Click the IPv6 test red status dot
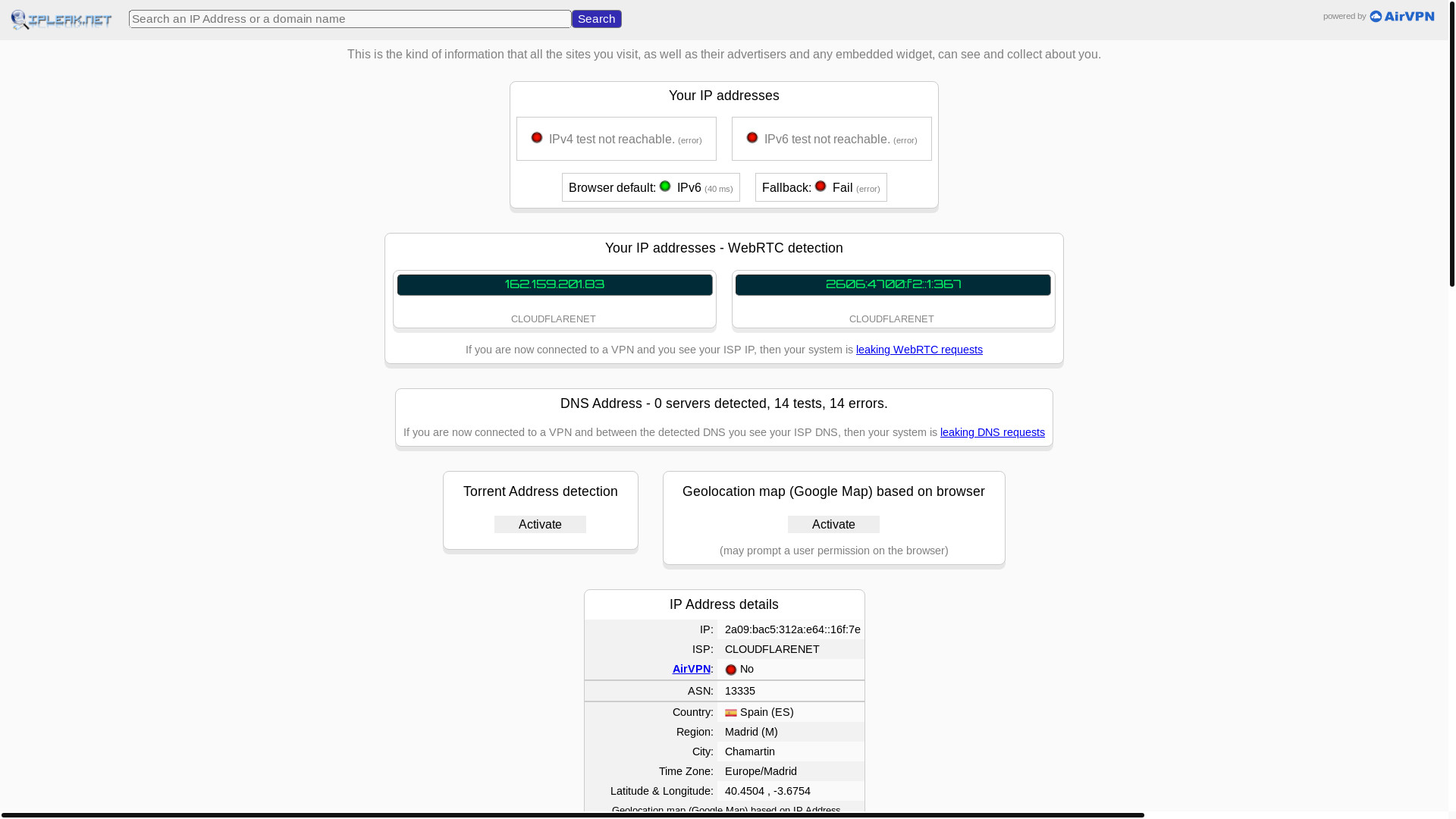Image resolution: width=1456 pixels, height=819 pixels. pos(752,138)
